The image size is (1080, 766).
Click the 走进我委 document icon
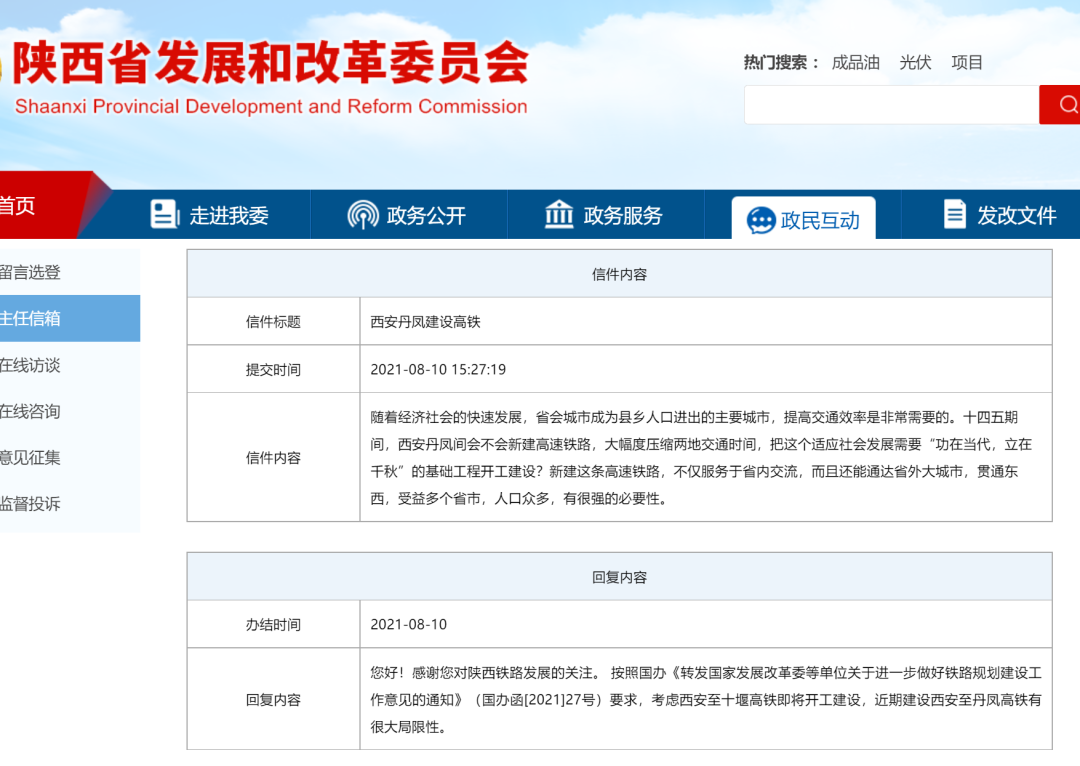(x=164, y=214)
